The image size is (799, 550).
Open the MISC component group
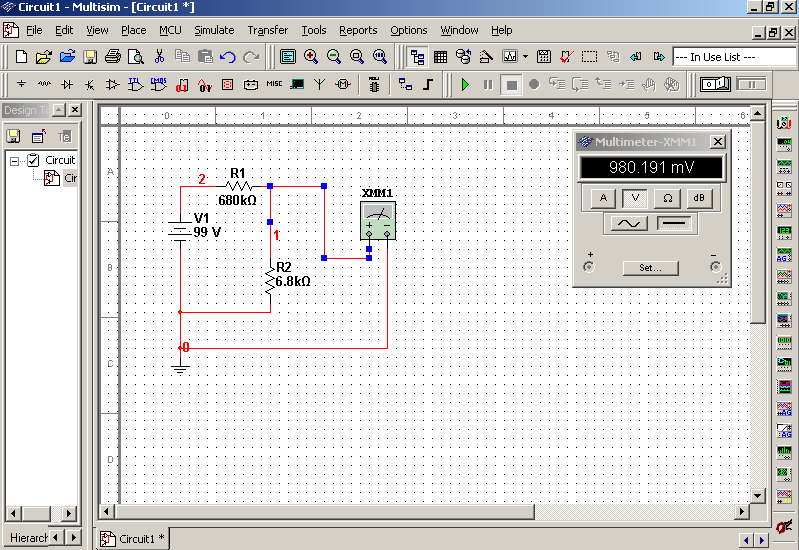(274, 84)
